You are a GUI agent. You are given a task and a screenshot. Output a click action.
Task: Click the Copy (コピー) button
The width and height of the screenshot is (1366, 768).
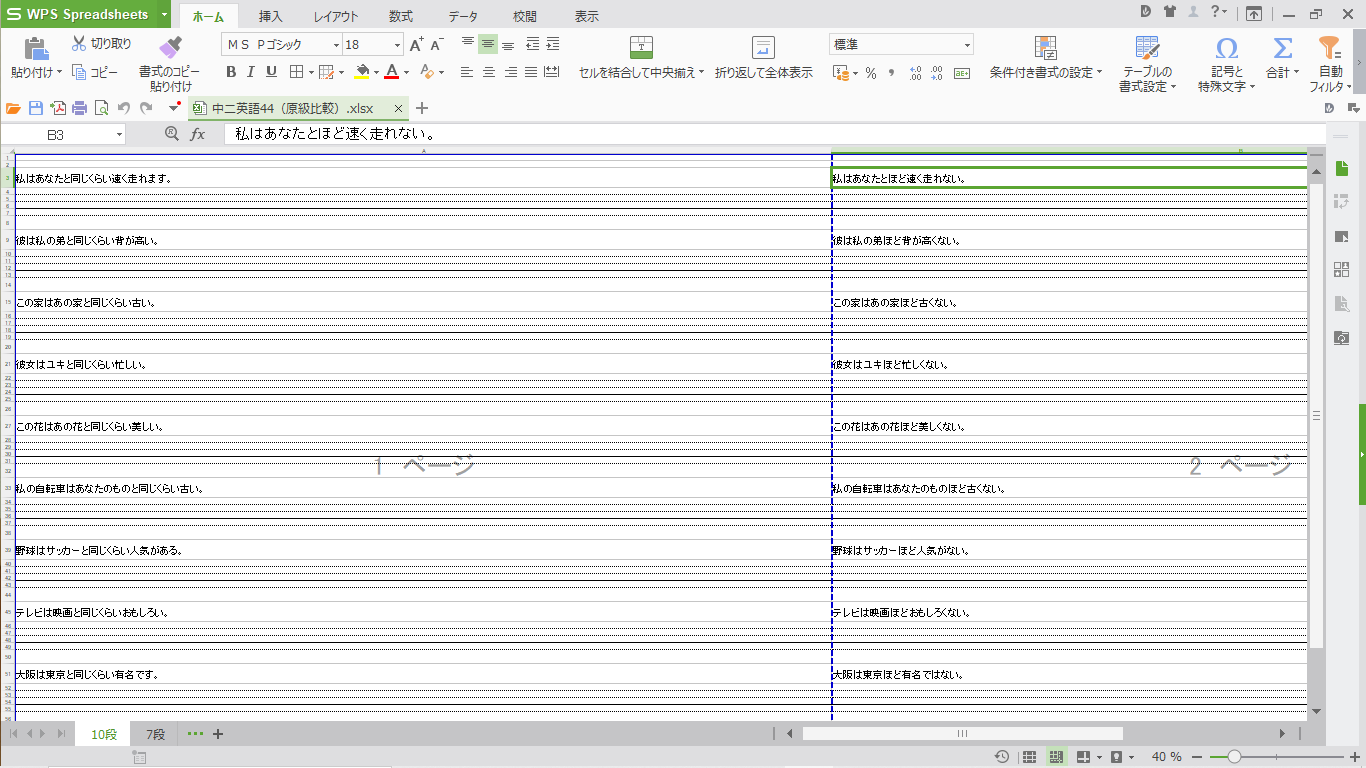(95, 72)
